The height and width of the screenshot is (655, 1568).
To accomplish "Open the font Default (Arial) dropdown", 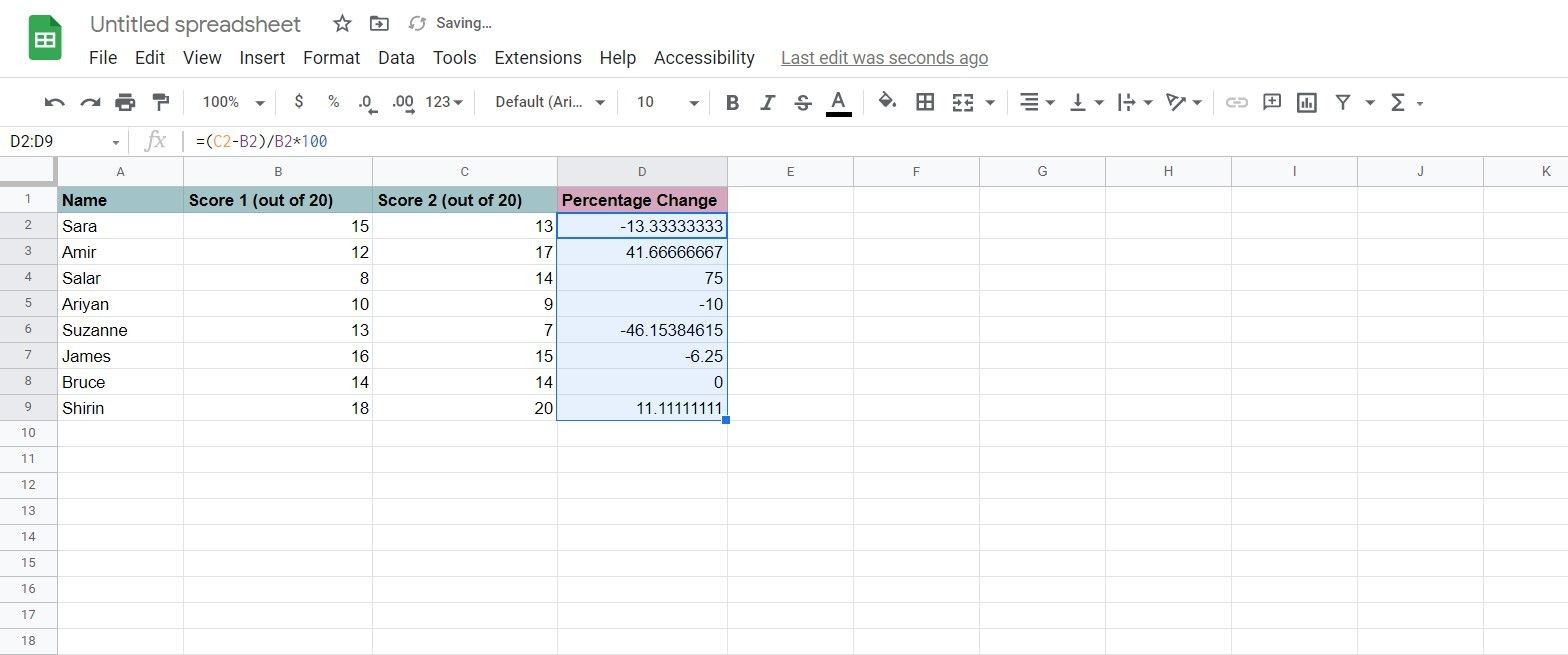I will pos(550,102).
